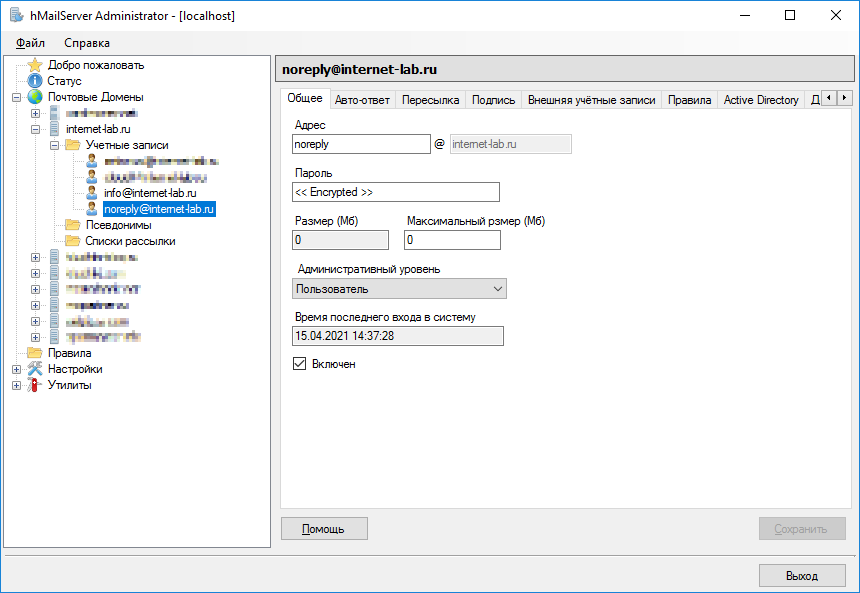860x593 pixels.
Task: Click the Welcome star icon
Action: tap(35, 65)
